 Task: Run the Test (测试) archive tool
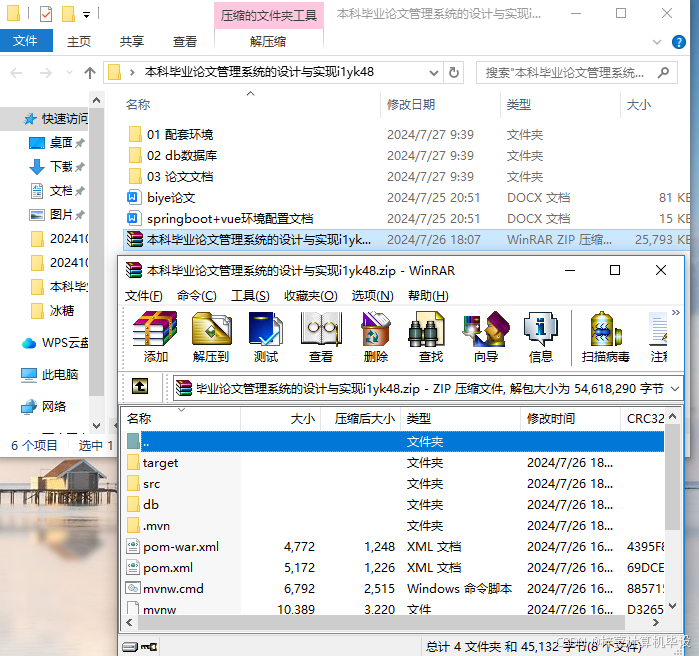point(266,336)
